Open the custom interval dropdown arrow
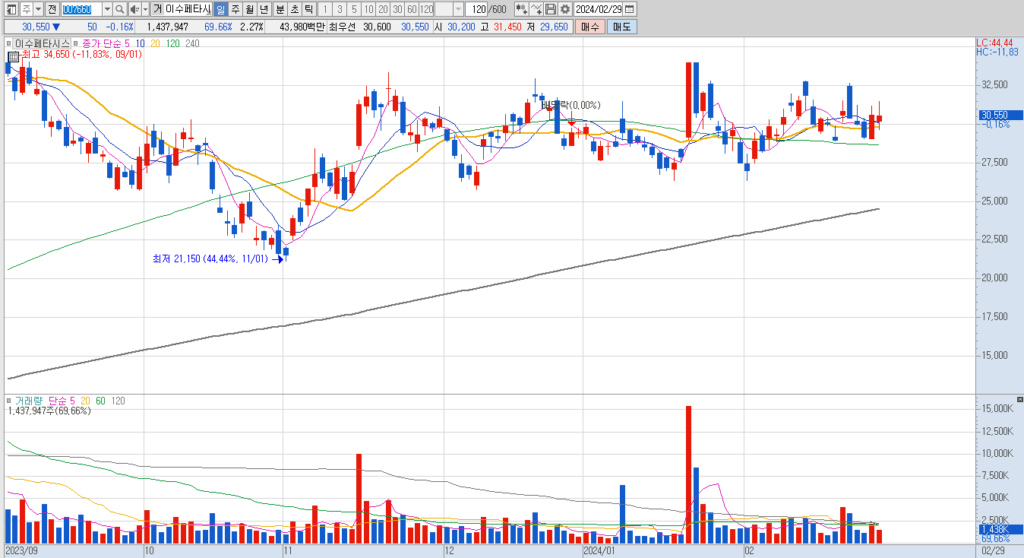1024x558 pixels. click(x=458, y=9)
